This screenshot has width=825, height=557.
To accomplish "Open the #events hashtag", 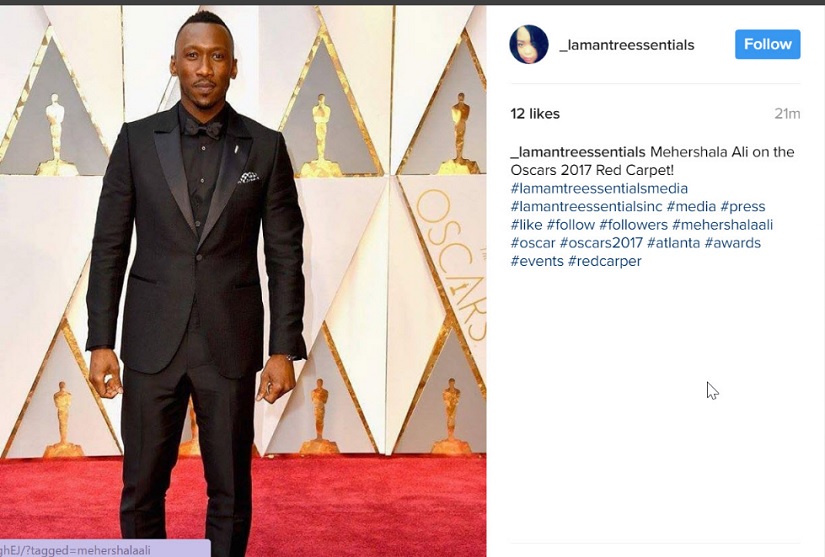I will tap(537, 261).
